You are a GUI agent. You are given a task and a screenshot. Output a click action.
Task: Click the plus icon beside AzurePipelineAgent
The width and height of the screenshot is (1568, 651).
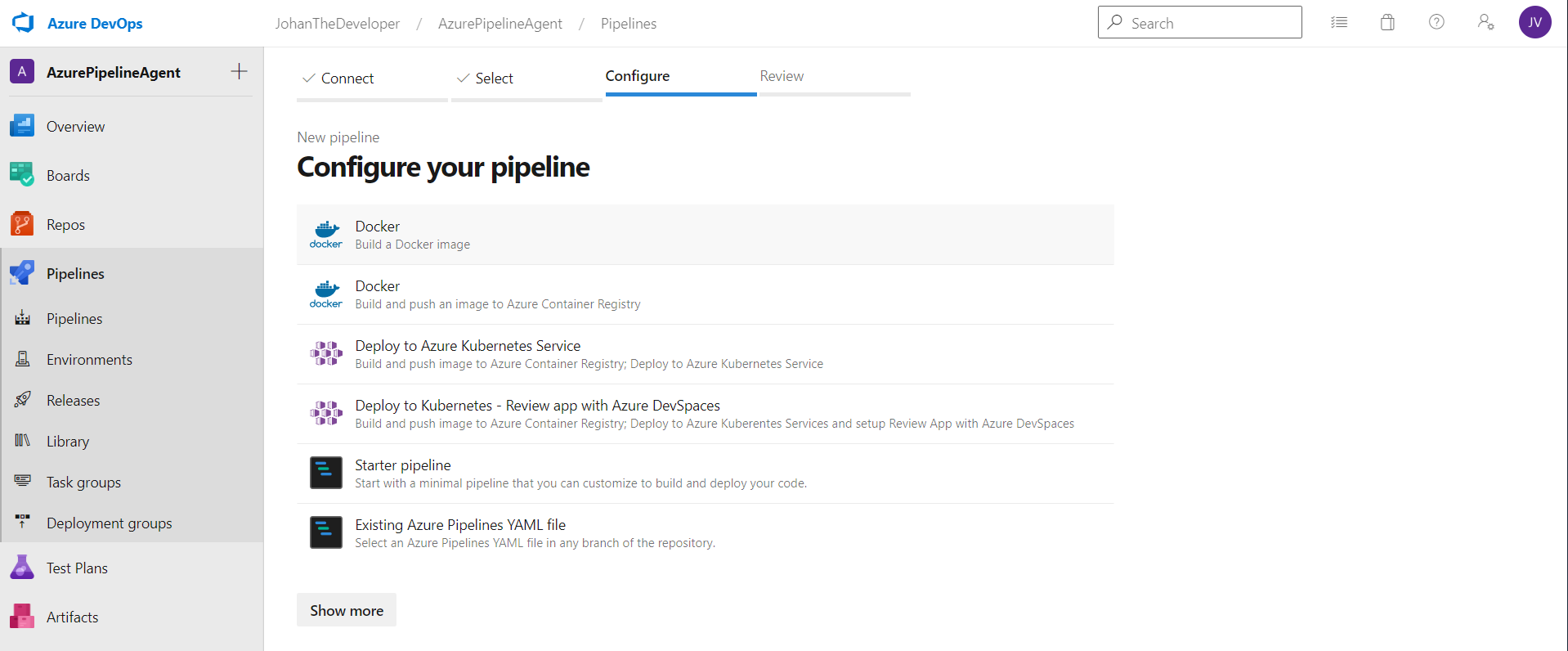(x=239, y=71)
